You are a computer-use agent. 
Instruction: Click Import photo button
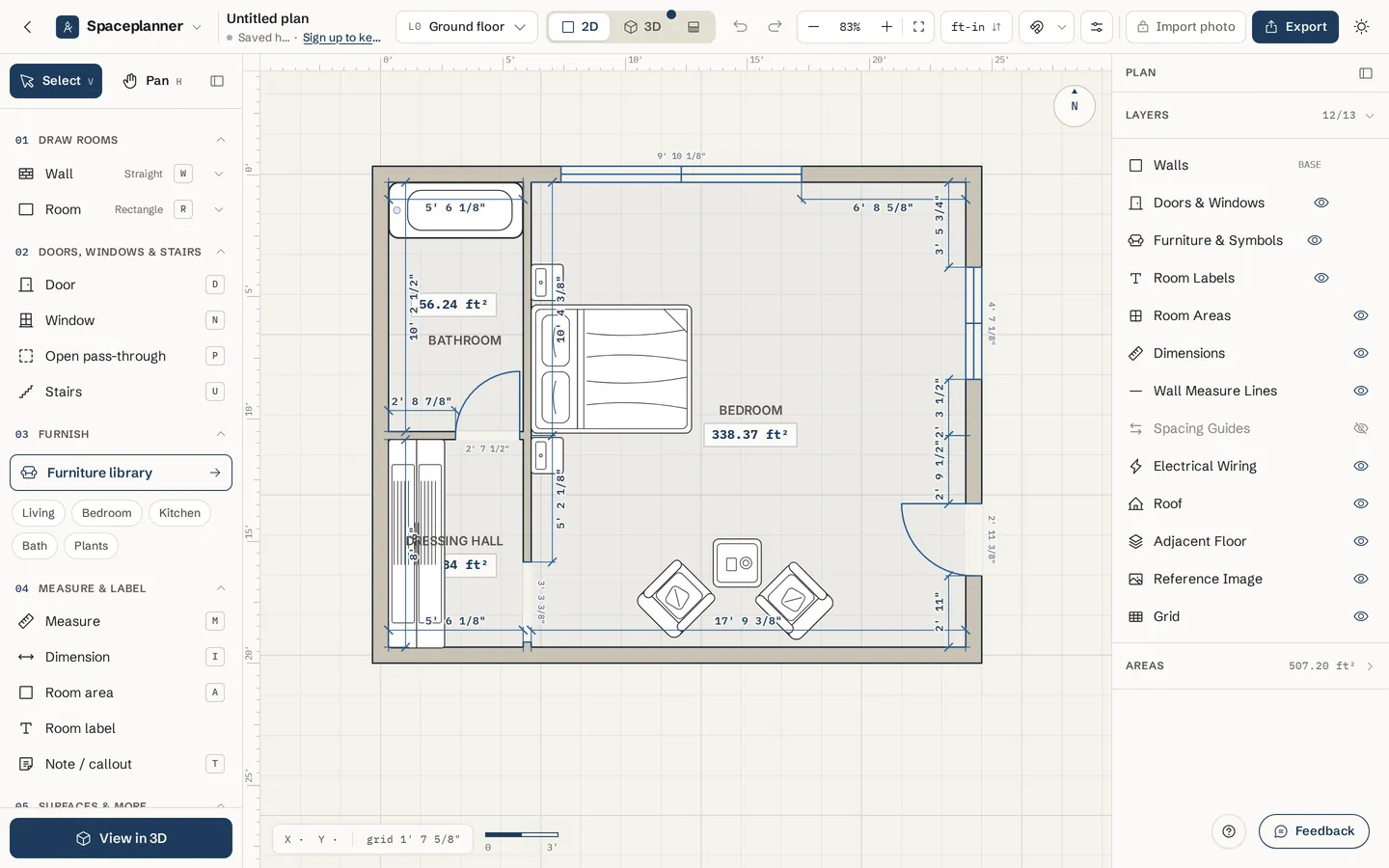tap(1185, 27)
